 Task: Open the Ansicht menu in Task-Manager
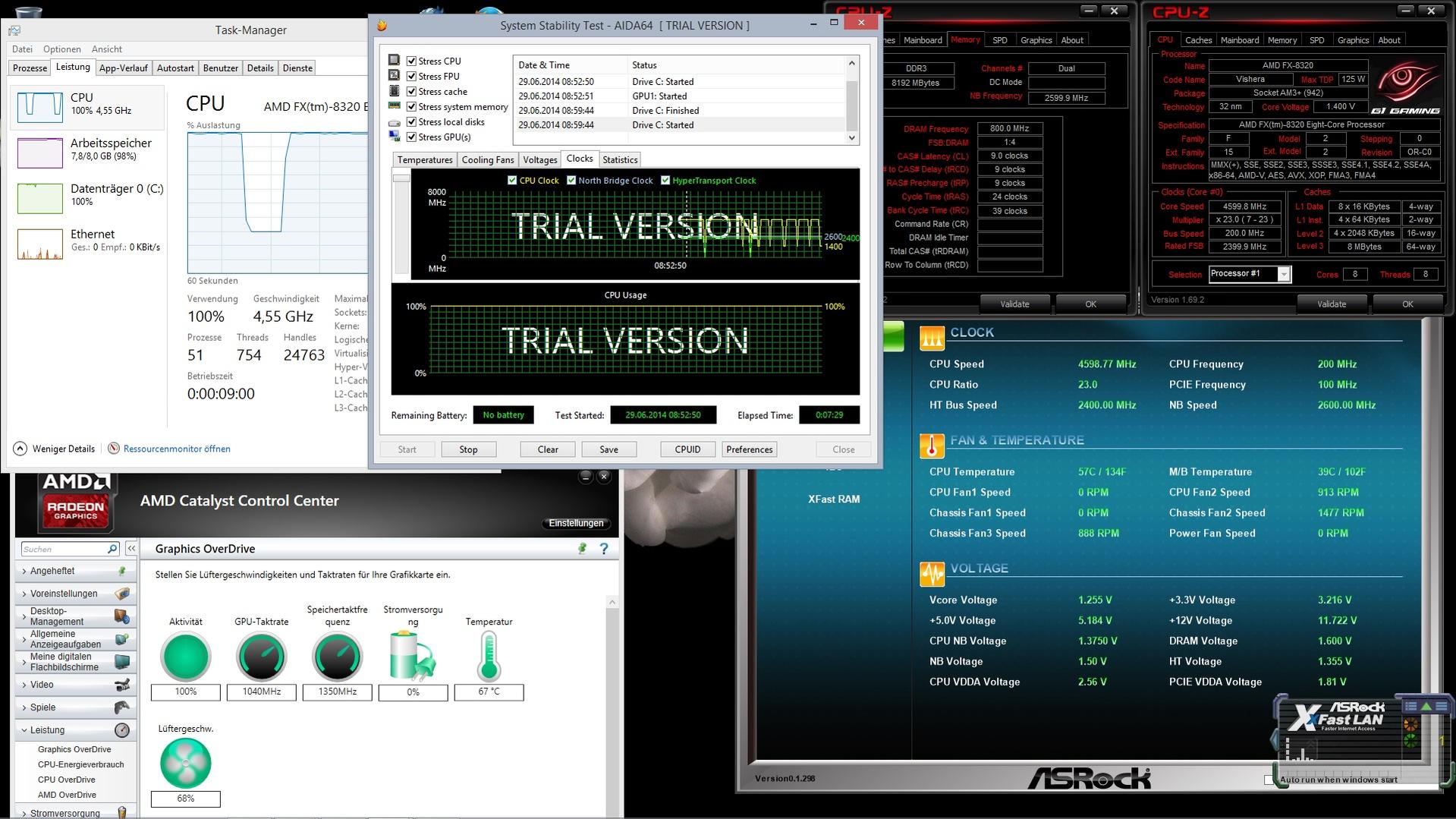(106, 49)
